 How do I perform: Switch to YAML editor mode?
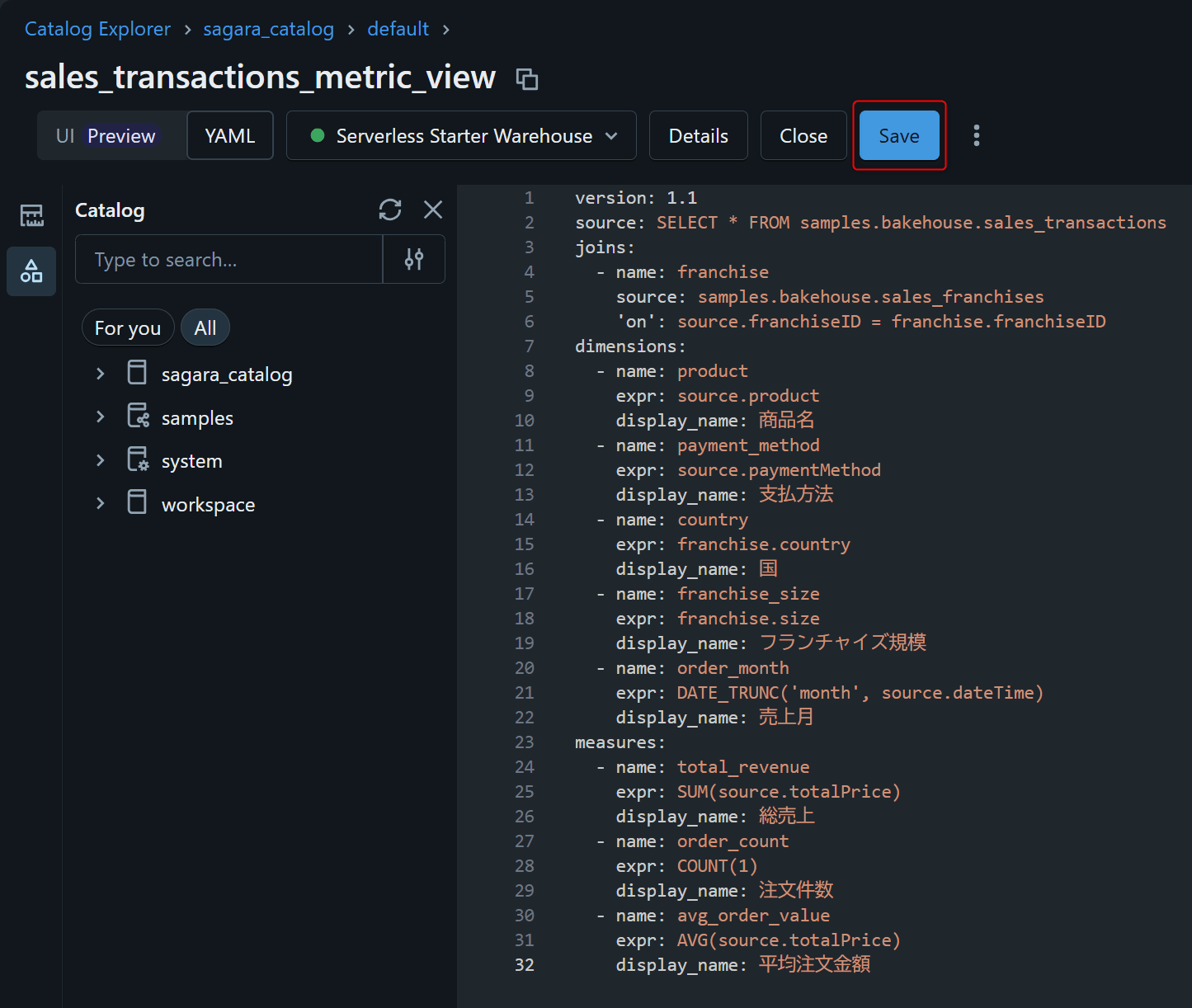[x=229, y=136]
